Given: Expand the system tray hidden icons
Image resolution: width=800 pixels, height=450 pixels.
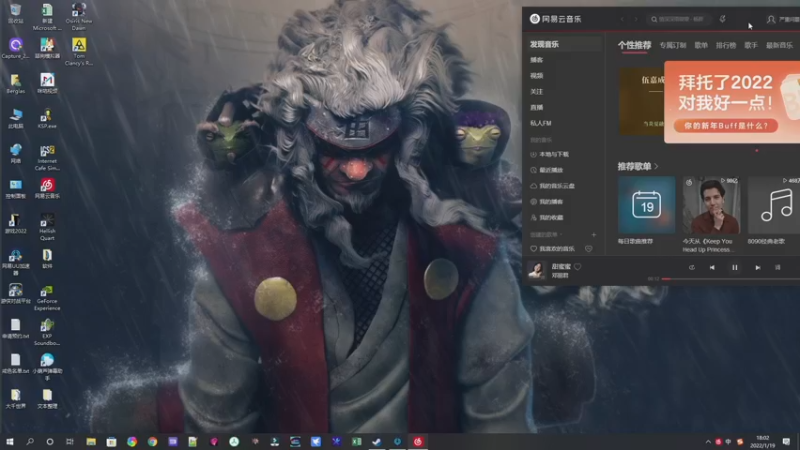Looking at the screenshot, I should pyautogui.click(x=708, y=442).
